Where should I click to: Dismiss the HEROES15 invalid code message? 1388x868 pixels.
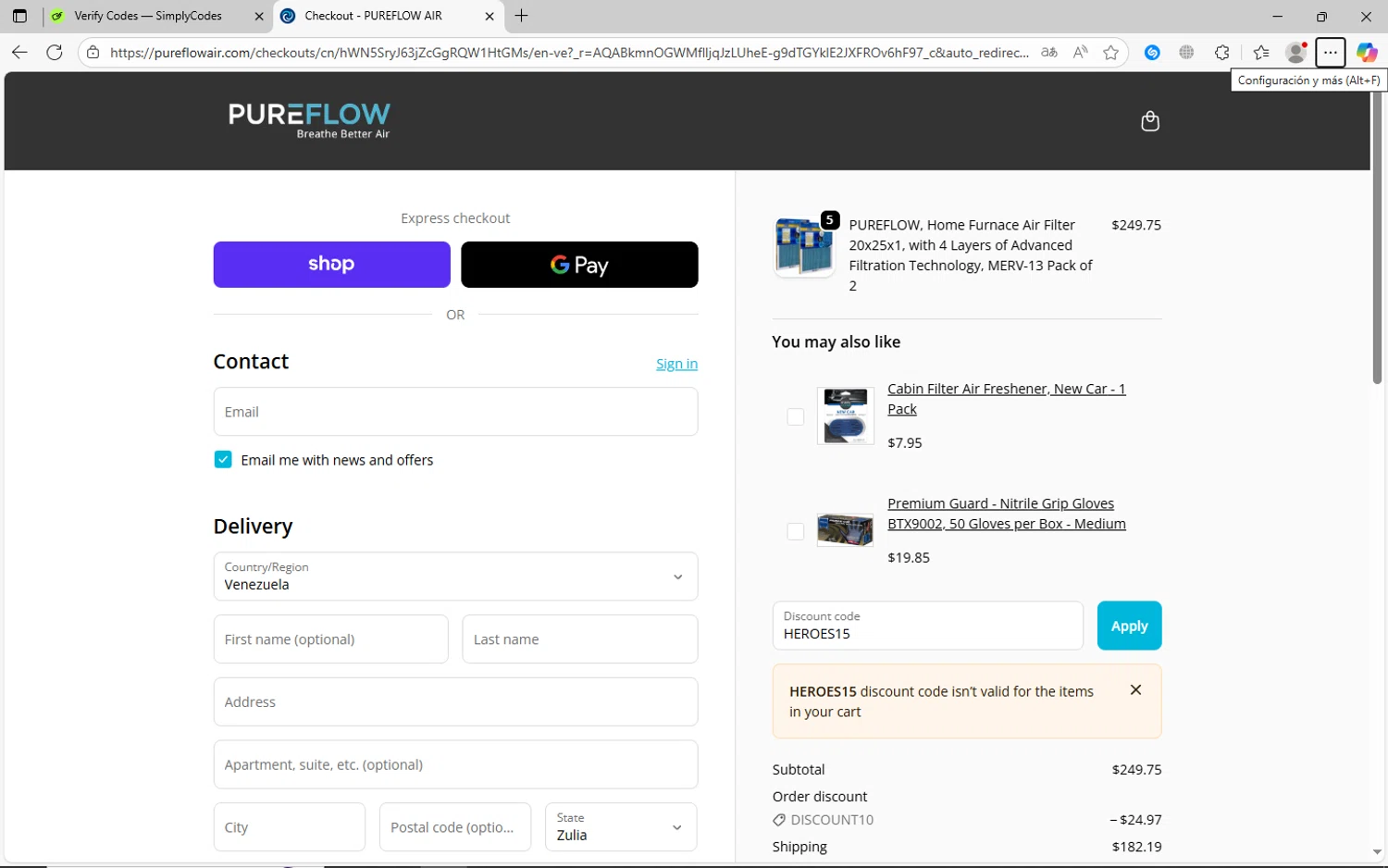tap(1135, 690)
